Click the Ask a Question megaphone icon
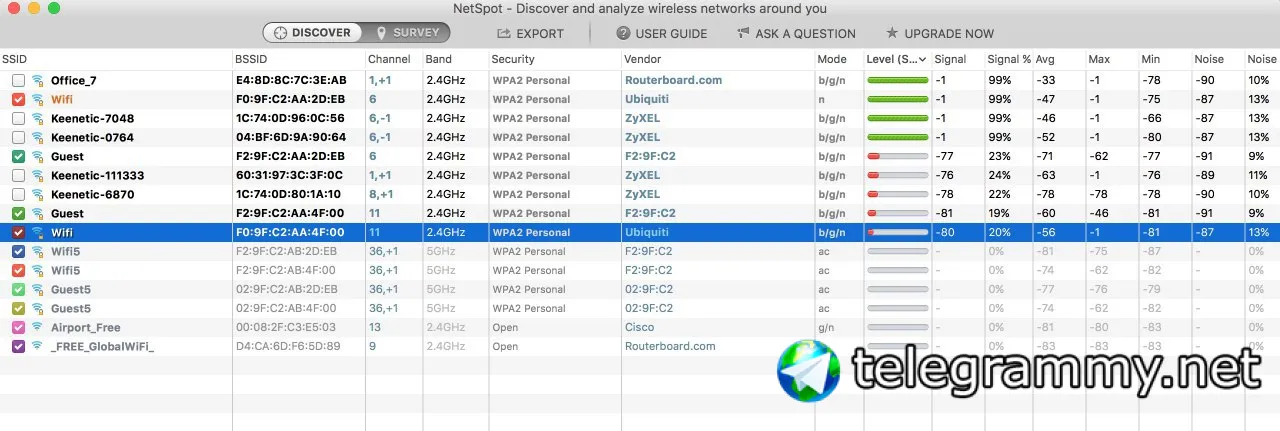Image resolution: width=1280 pixels, height=431 pixels. pyautogui.click(x=743, y=33)
